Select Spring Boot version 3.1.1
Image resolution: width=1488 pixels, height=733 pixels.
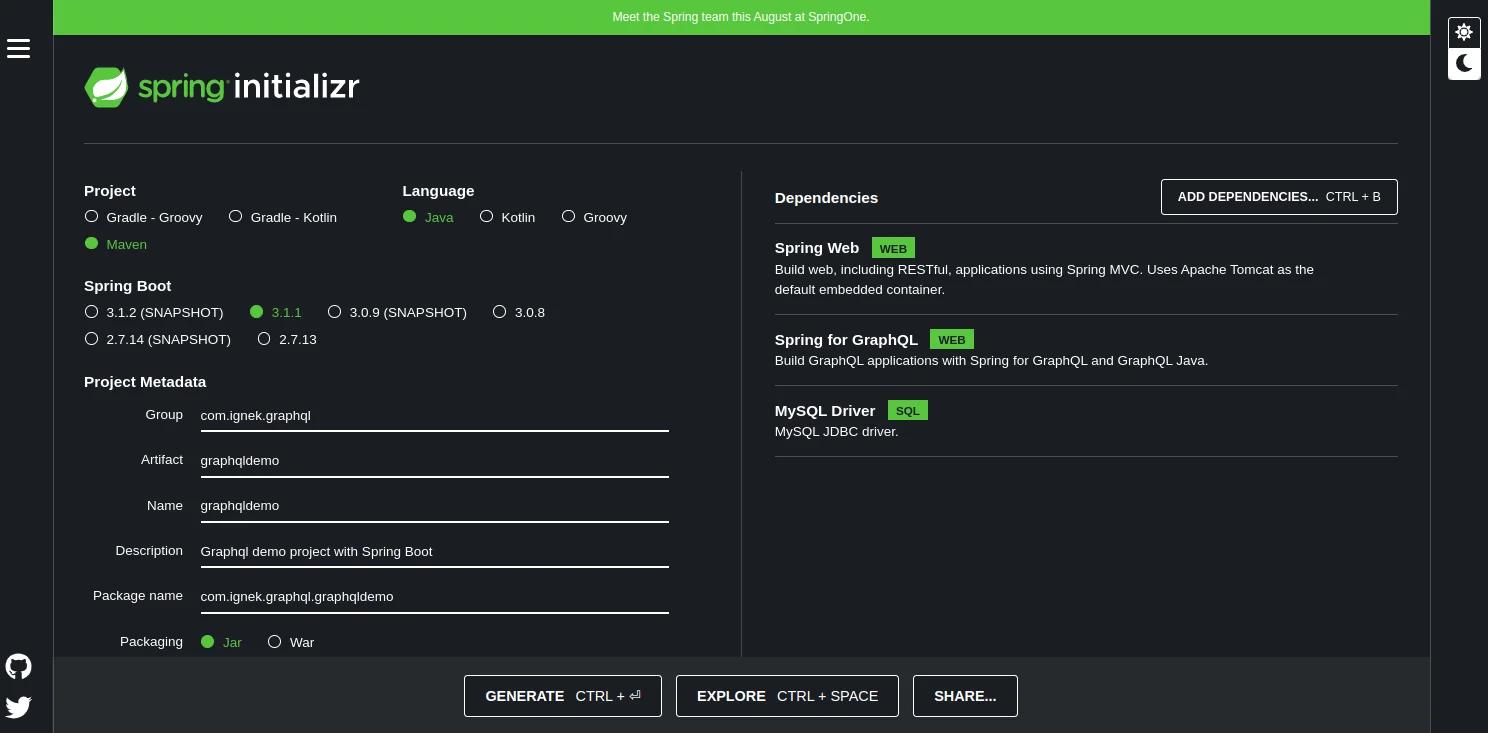click(x=276, y=312)
